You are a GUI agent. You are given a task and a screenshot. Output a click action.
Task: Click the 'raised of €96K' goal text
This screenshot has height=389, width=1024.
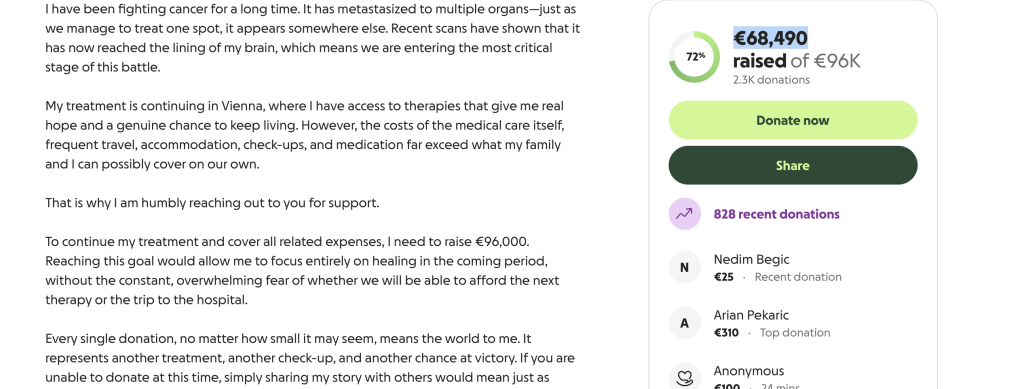797,61
